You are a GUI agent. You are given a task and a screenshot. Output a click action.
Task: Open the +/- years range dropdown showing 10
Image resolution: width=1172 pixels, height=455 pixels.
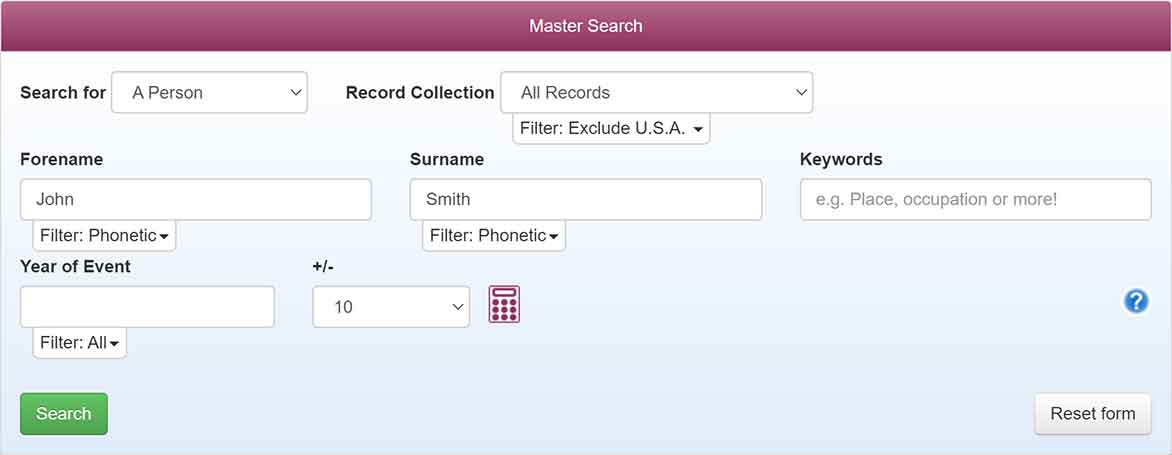391,306
